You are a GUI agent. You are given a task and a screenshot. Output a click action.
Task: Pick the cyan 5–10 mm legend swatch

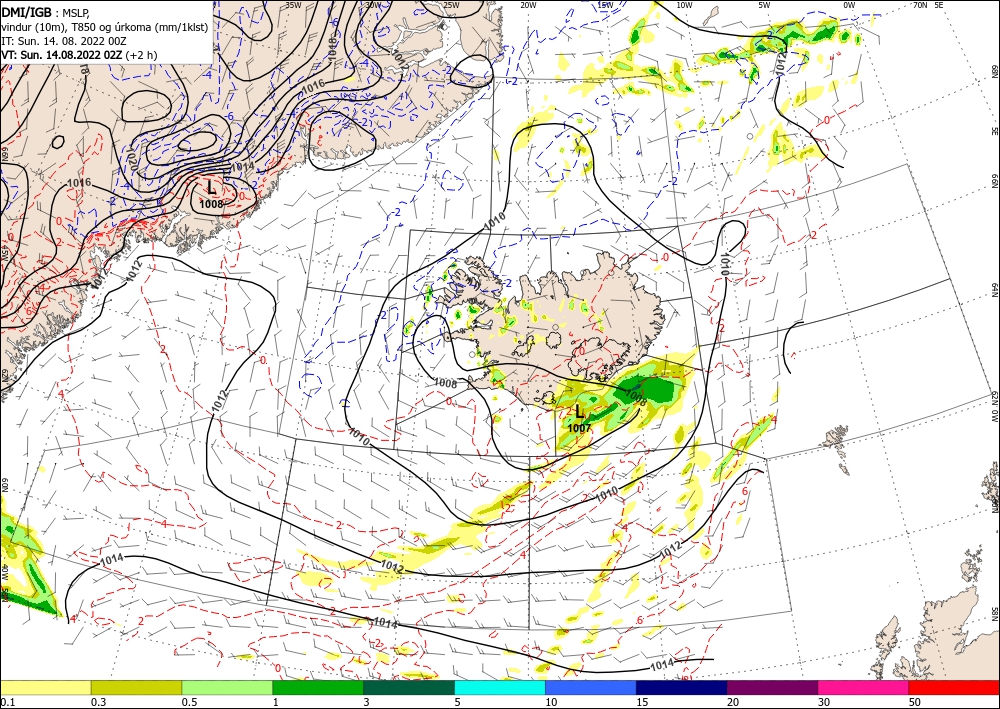coord(500,687)
